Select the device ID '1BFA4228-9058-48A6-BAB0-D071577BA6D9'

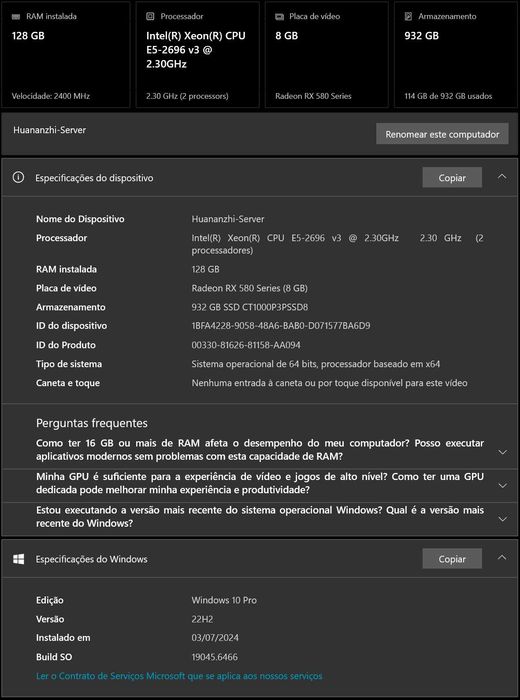coord(281,326)
